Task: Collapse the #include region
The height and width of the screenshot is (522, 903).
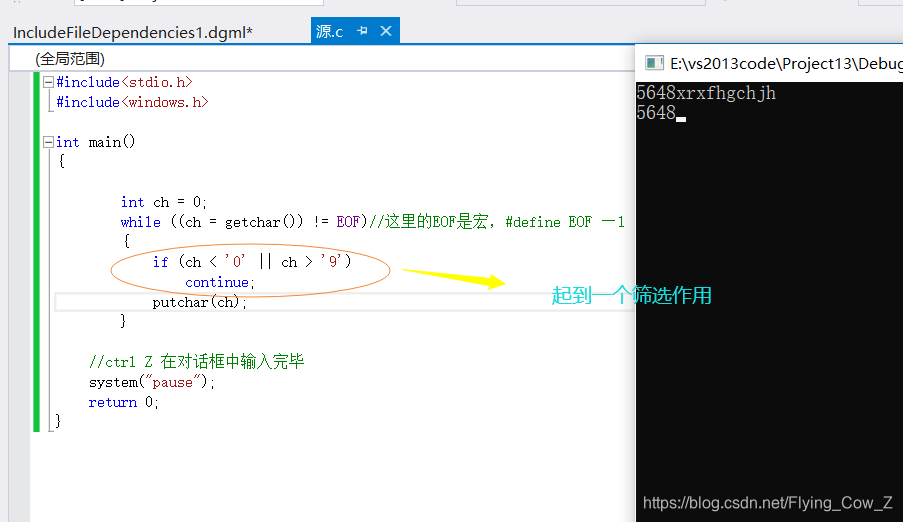Action: pyautogui.click(x=49, y=82)
